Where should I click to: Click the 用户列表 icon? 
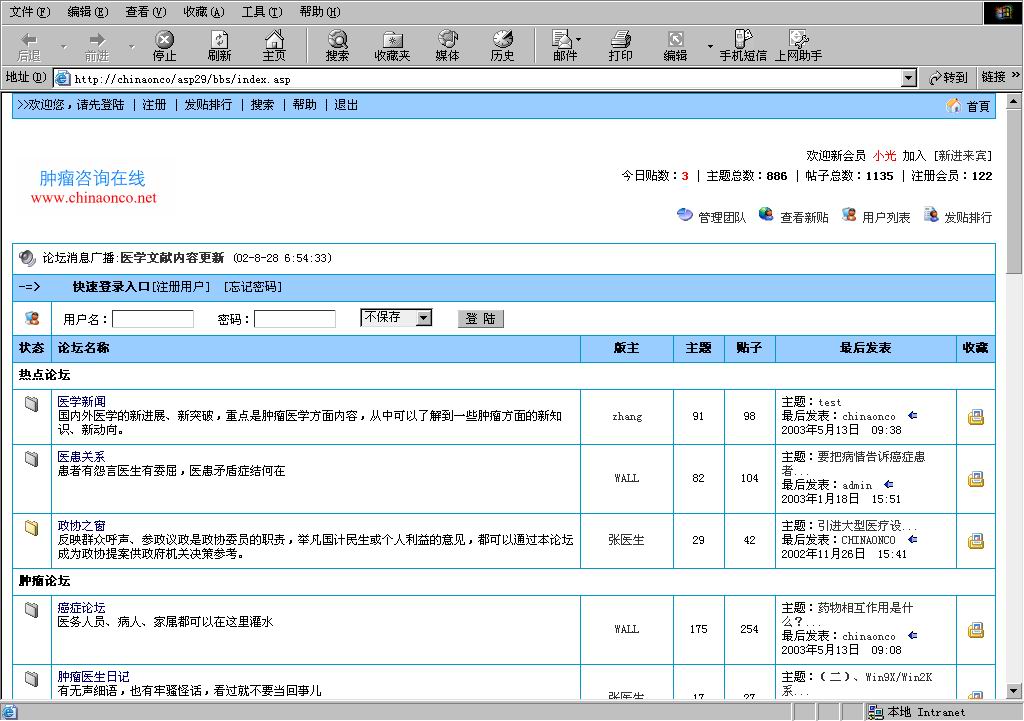(849, 214)
